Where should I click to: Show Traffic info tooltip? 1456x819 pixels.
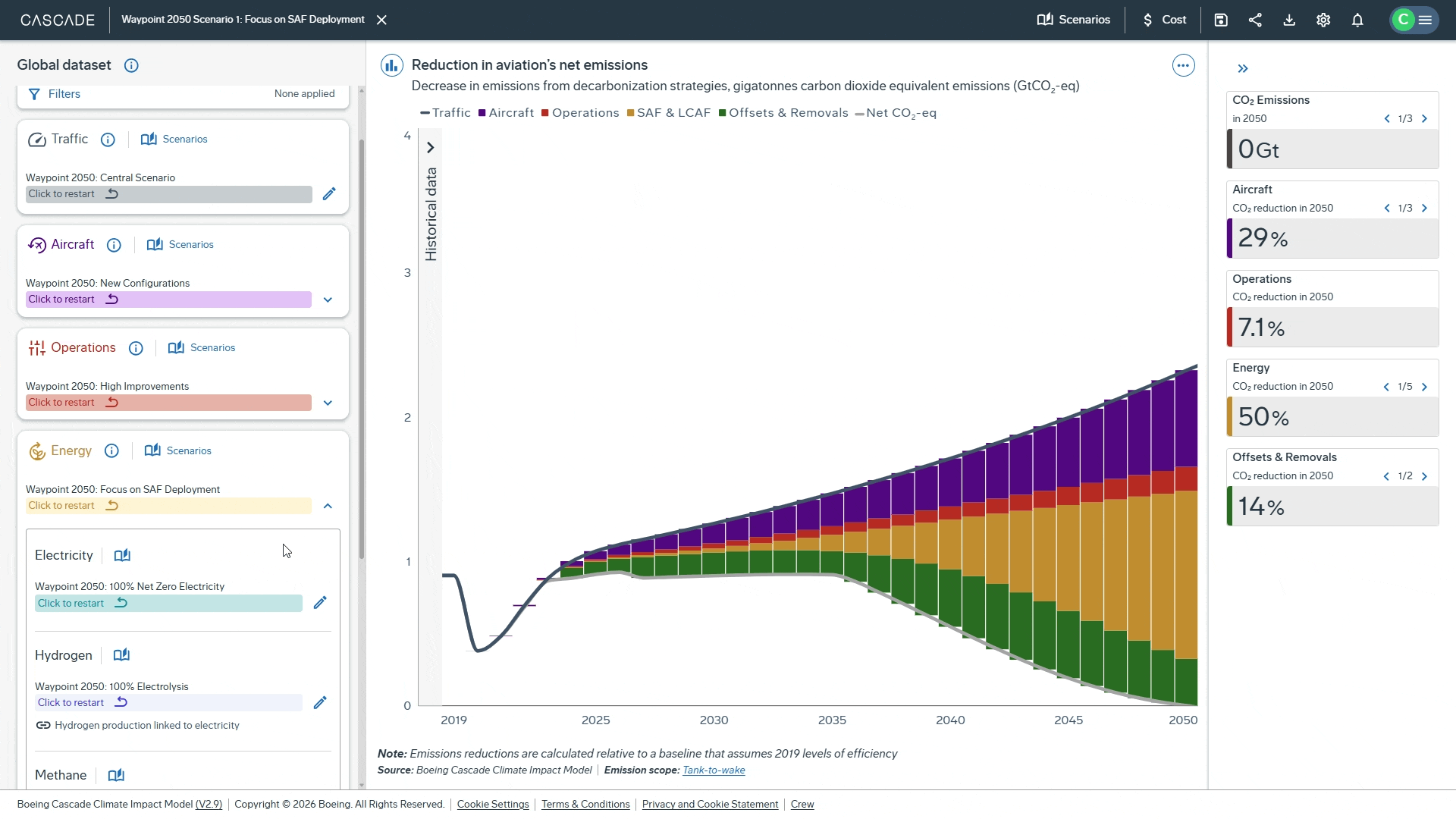coord(108,140)
